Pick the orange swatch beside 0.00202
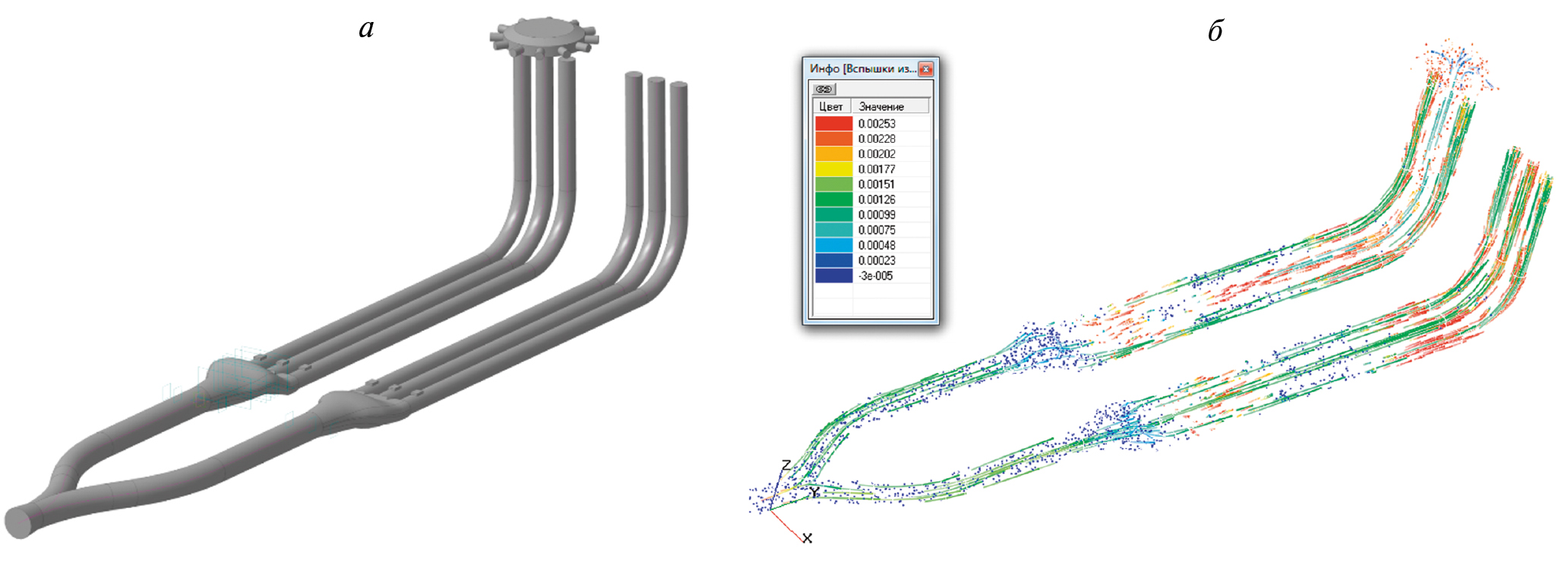 click(833, 154)
